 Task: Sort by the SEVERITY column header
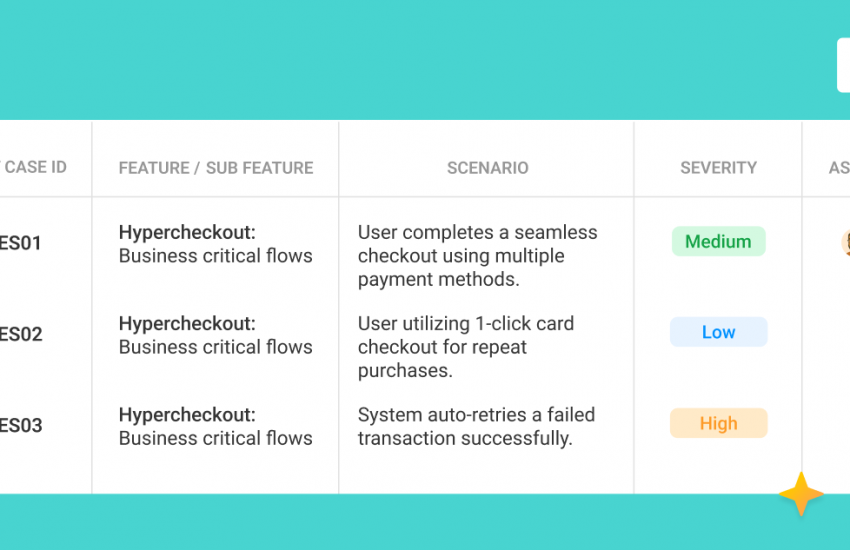718,168
